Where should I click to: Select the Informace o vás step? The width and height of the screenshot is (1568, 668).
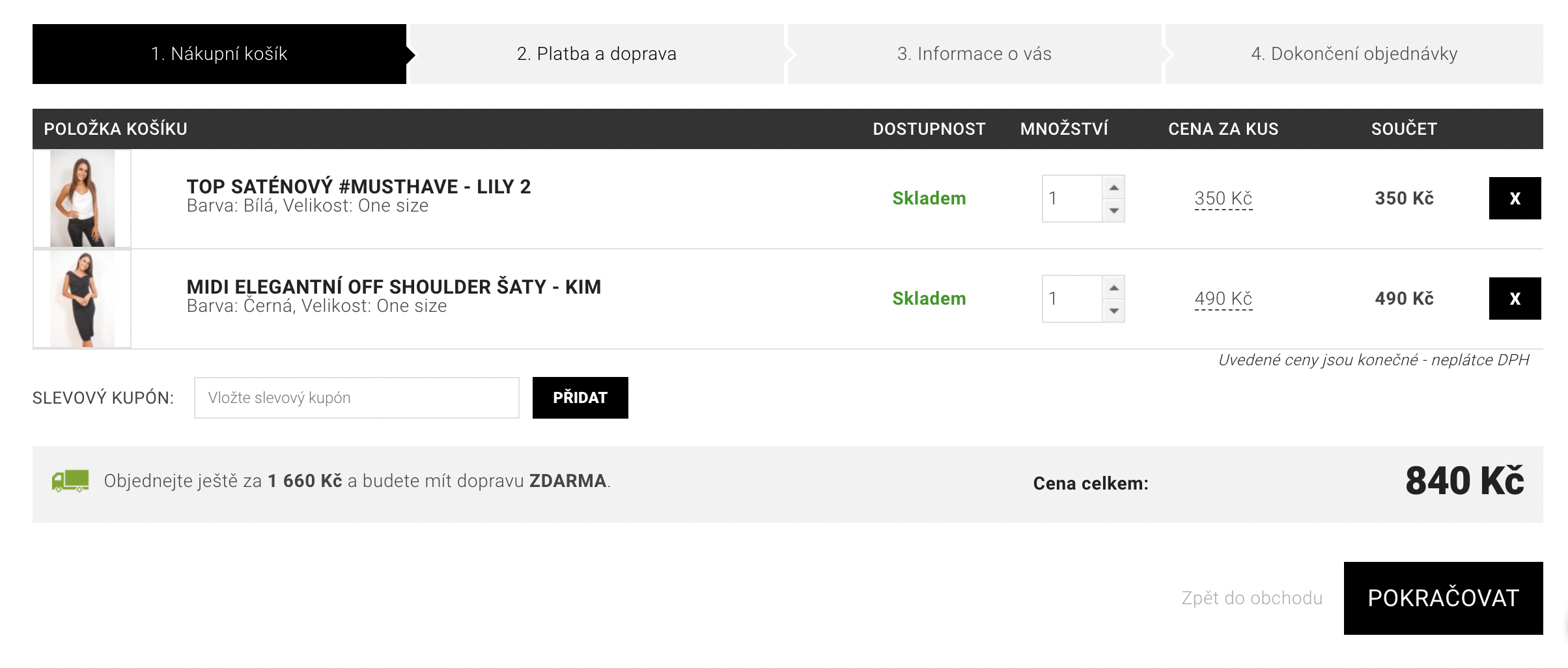tap(974, 54)
